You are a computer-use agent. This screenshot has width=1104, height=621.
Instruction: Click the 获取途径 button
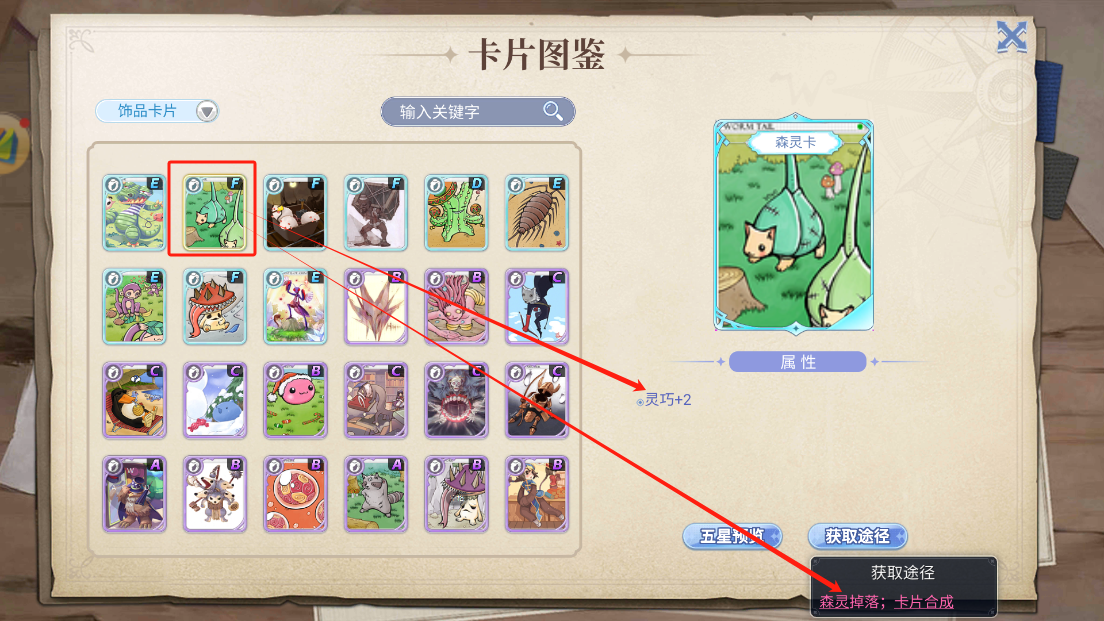click(858, 537)
